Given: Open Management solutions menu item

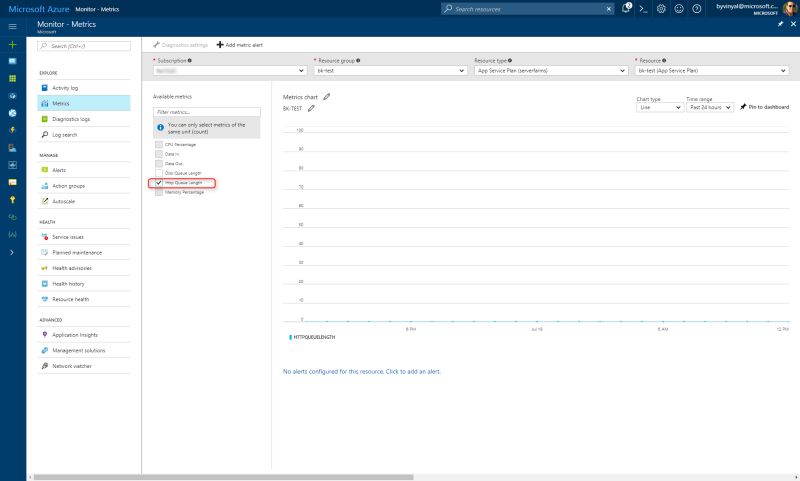Looking at the screenshot, I should (84, 350).
